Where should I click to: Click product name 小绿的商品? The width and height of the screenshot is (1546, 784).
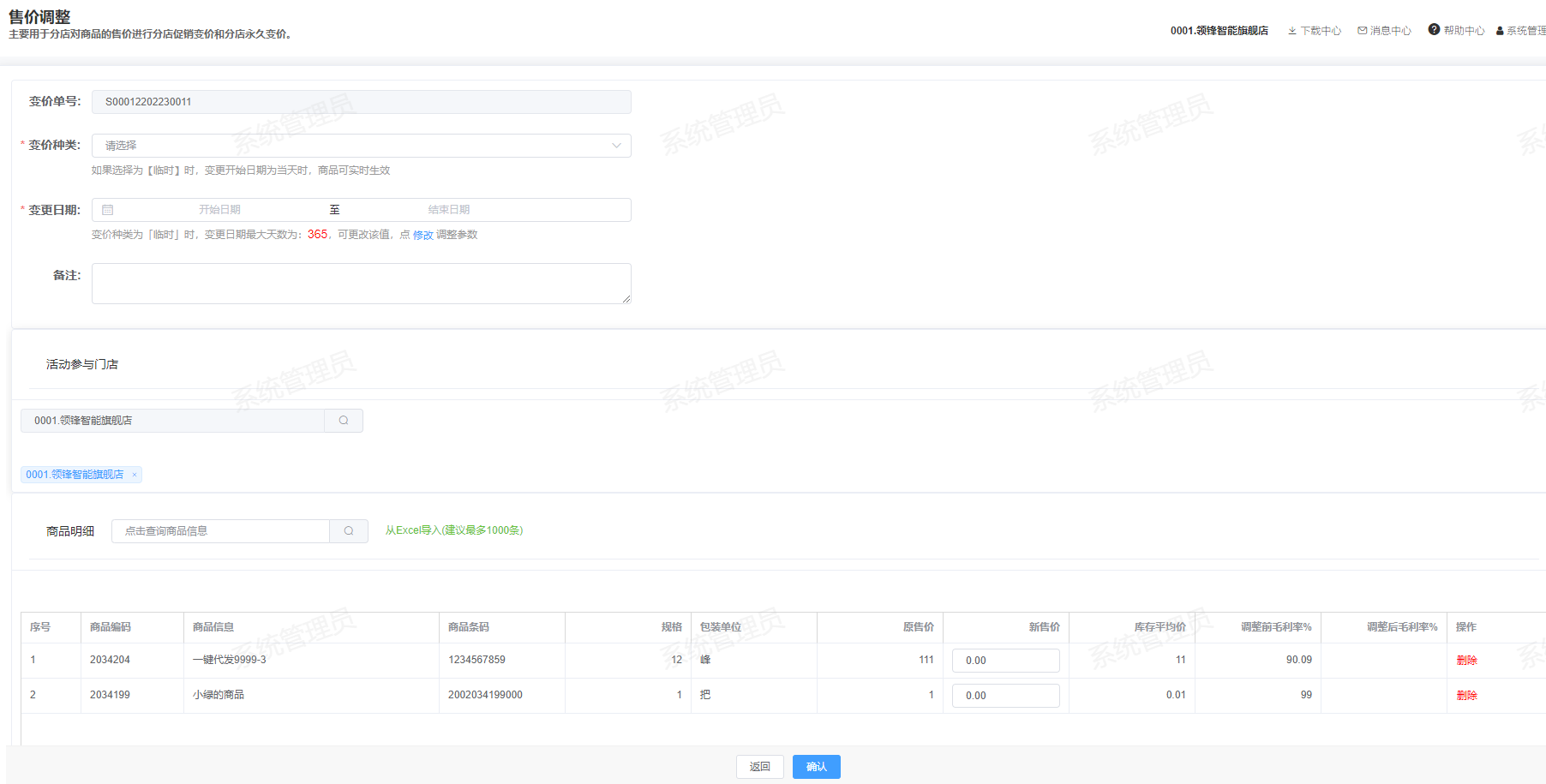[219, 695]
